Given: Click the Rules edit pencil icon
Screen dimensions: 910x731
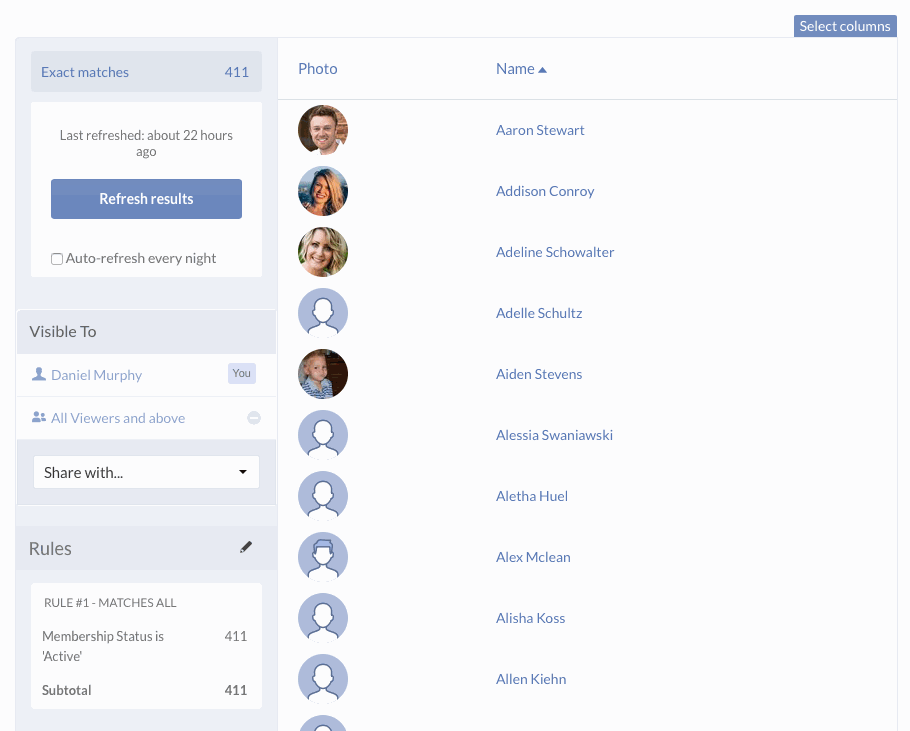Looking at the screenshot, I should pos(246,547).
